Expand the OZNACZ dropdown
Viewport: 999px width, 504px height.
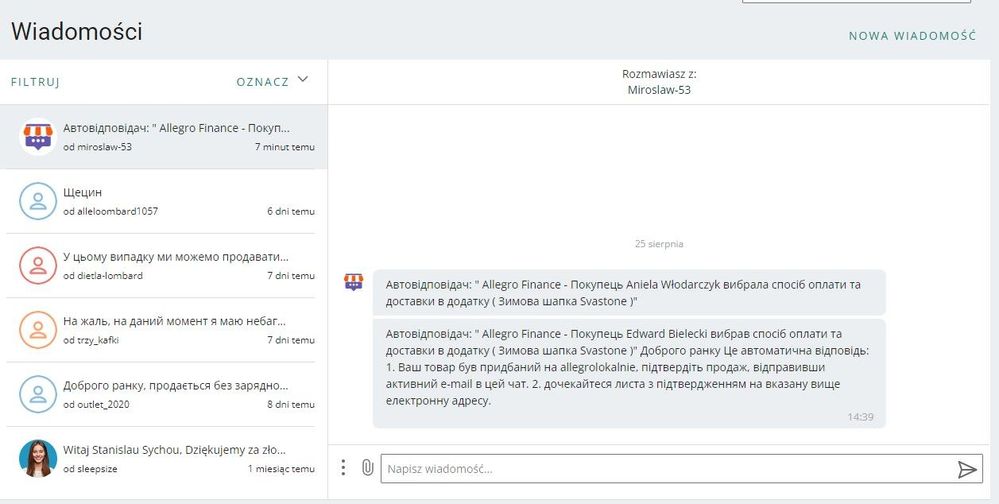click(x=263, y=81)
